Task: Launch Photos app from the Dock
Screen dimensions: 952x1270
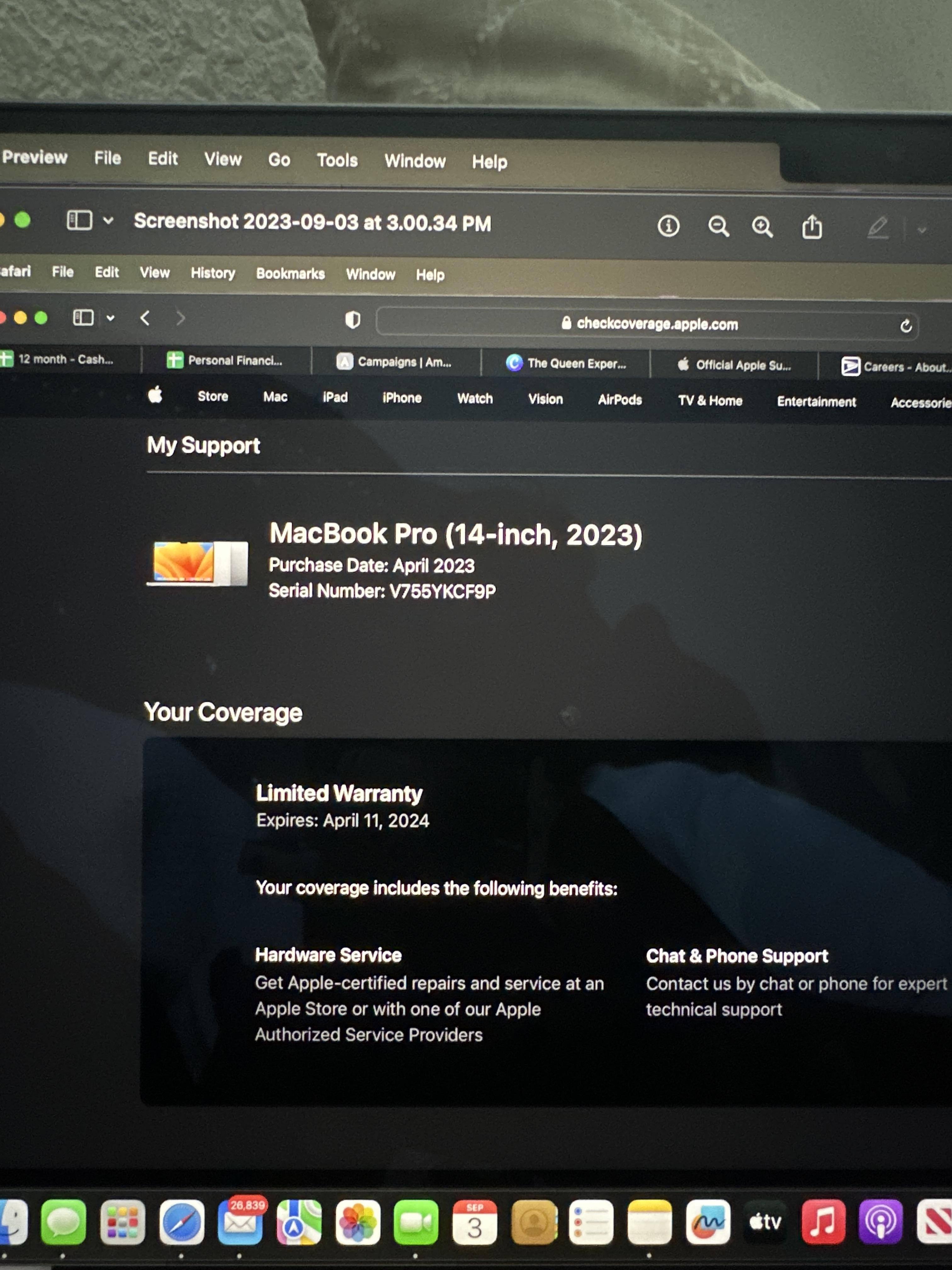Action: click(x=358, y=1222)
